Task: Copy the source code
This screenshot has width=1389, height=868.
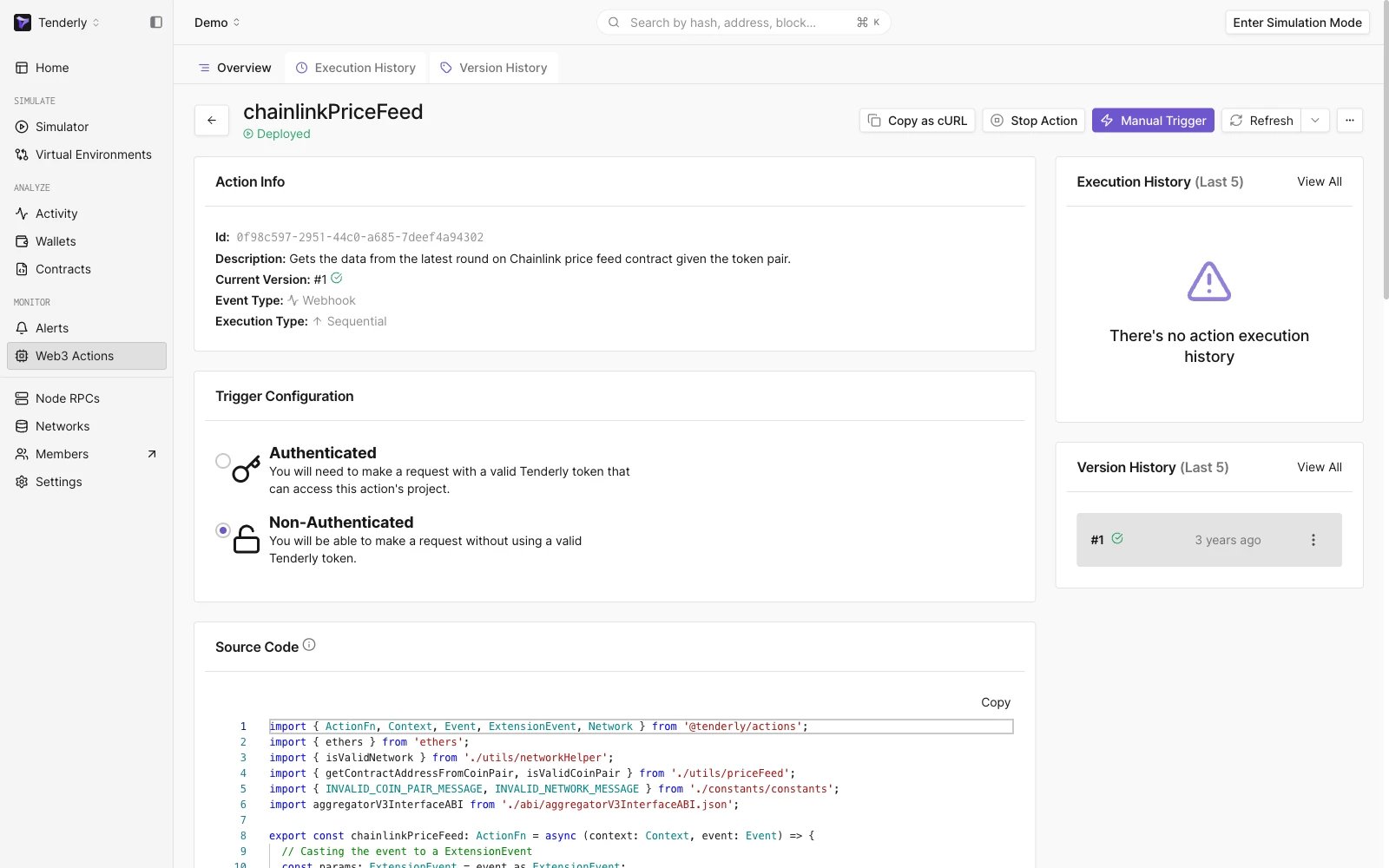Action: tap(996, 702)
